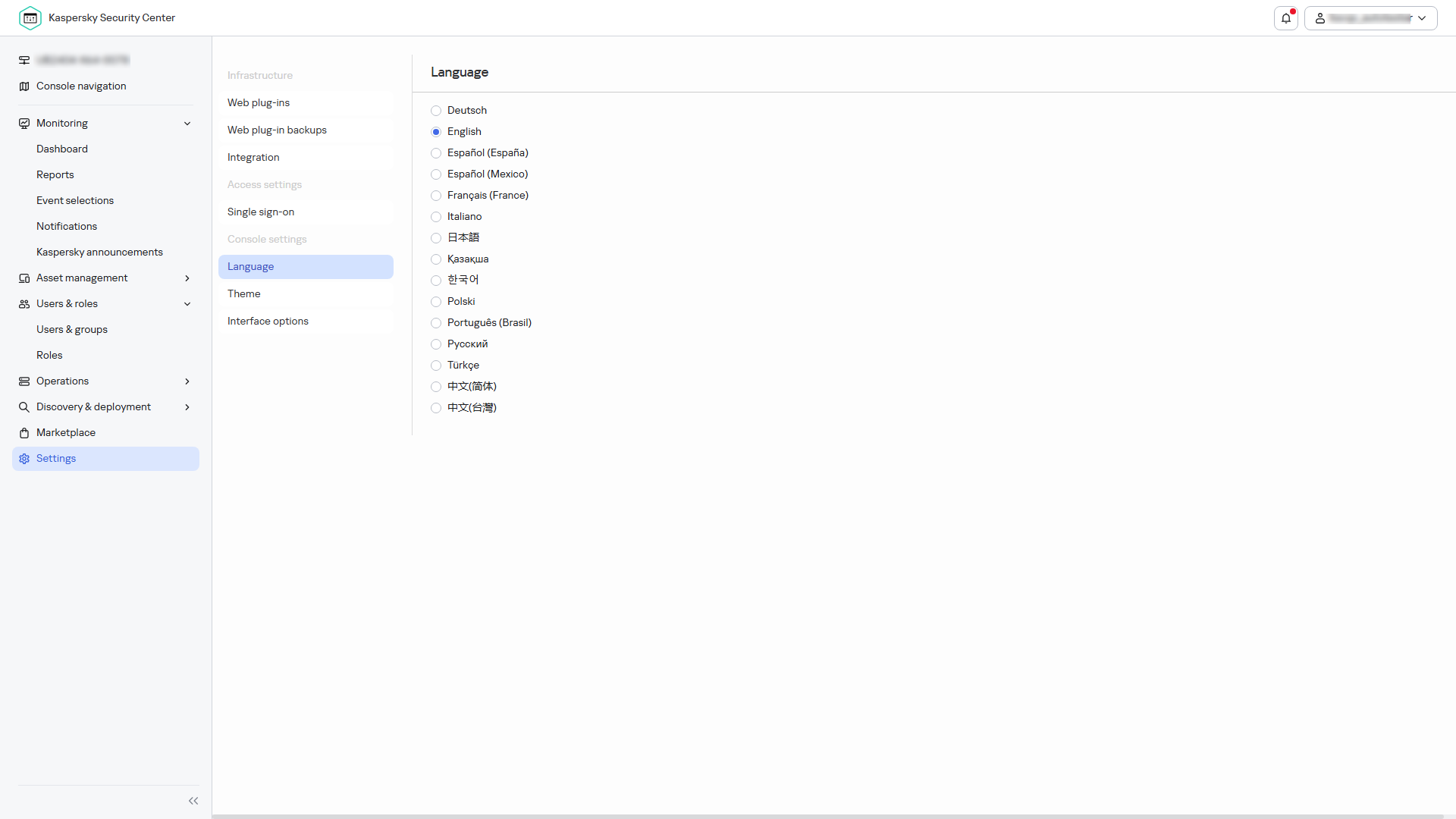Viewport: 1456px width, 819px height.
Task: Click the user account person icon
Action: pos(1320,18)
